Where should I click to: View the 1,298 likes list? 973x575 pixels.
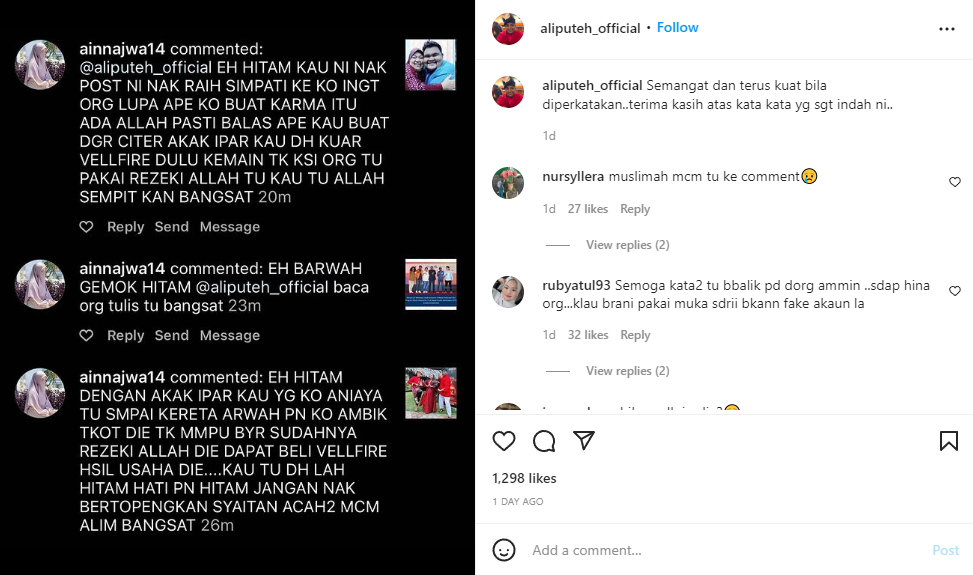524,478
